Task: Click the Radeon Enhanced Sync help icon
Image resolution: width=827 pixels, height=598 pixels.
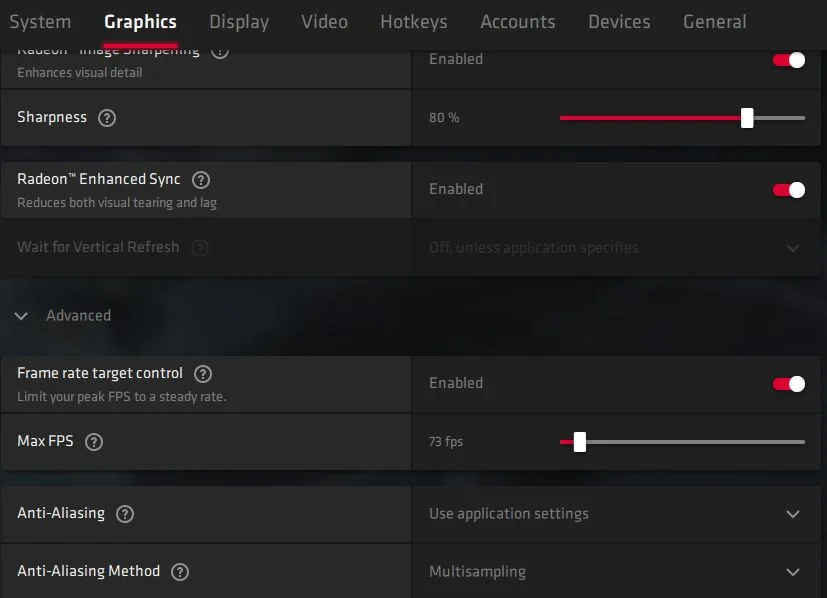Action: tap(200, 180)
